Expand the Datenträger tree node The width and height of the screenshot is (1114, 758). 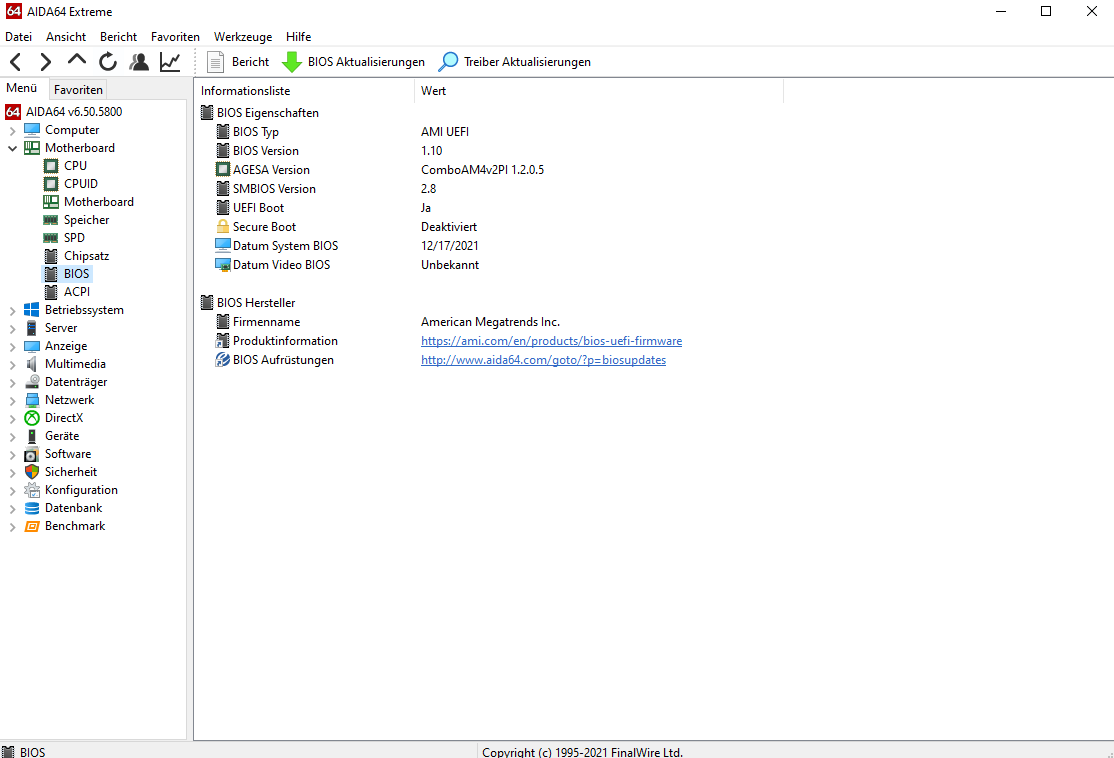13,383
